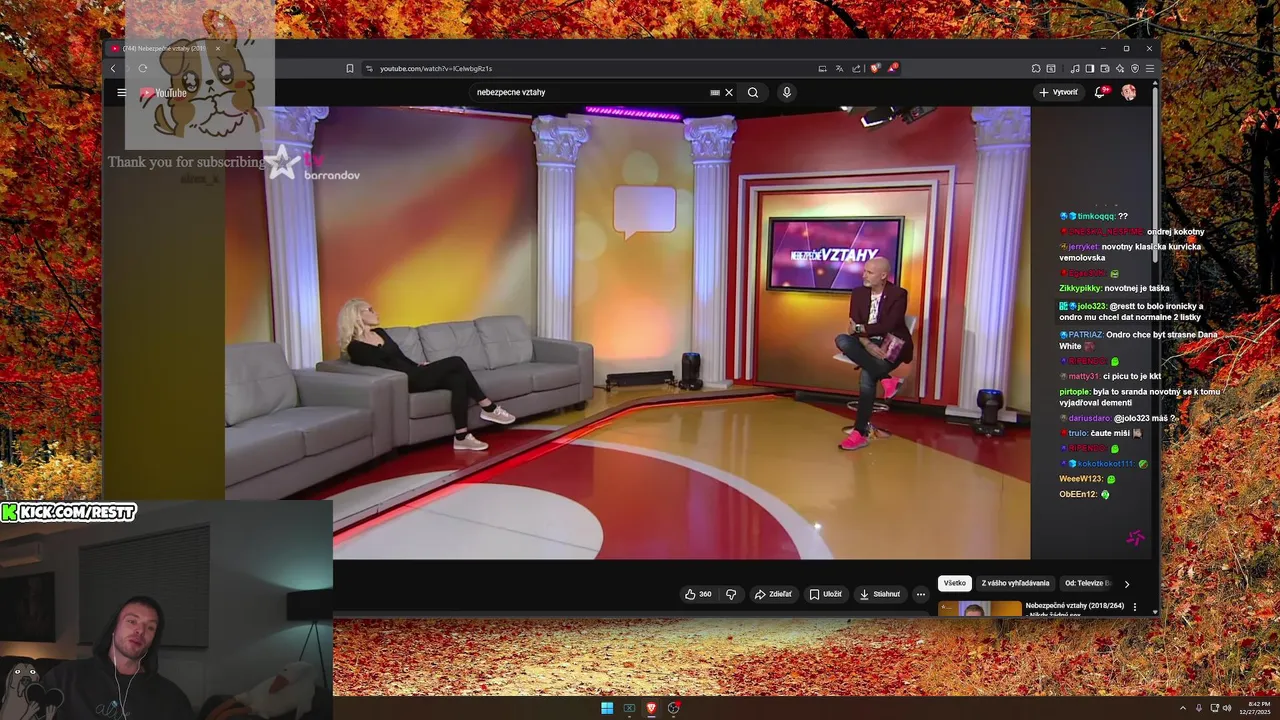
Task: Click the Vytvoriť create button
Action: pyautogui.click(x=1058, y=92)
